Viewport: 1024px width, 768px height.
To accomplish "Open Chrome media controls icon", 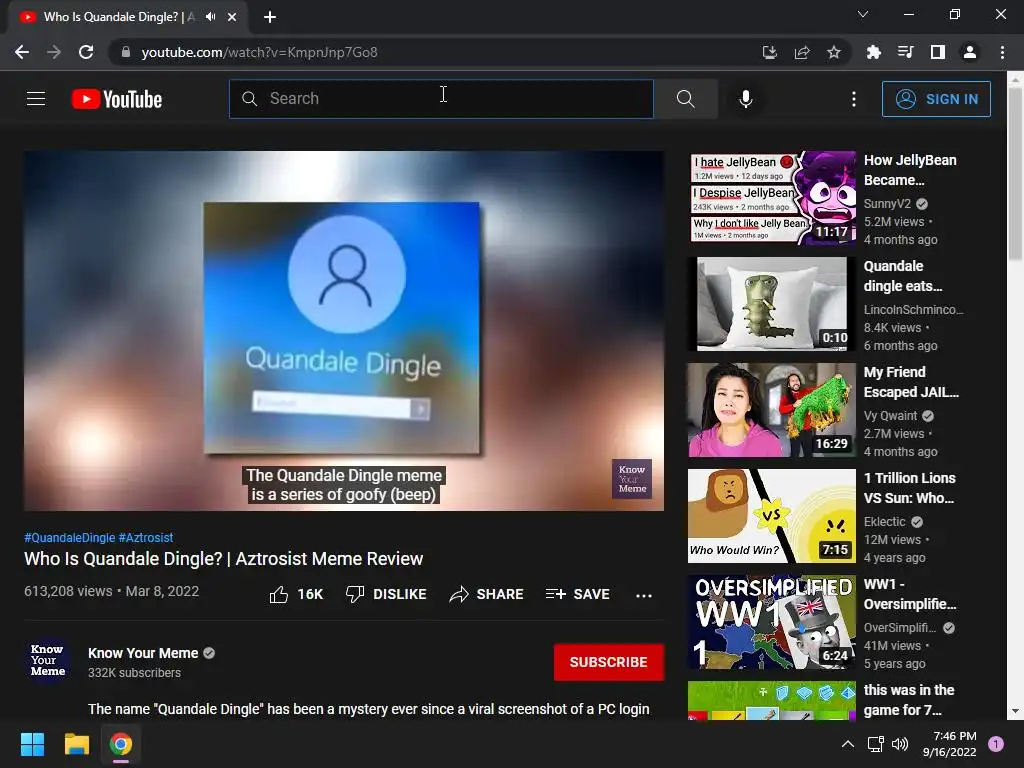I will tap(905, 52).
